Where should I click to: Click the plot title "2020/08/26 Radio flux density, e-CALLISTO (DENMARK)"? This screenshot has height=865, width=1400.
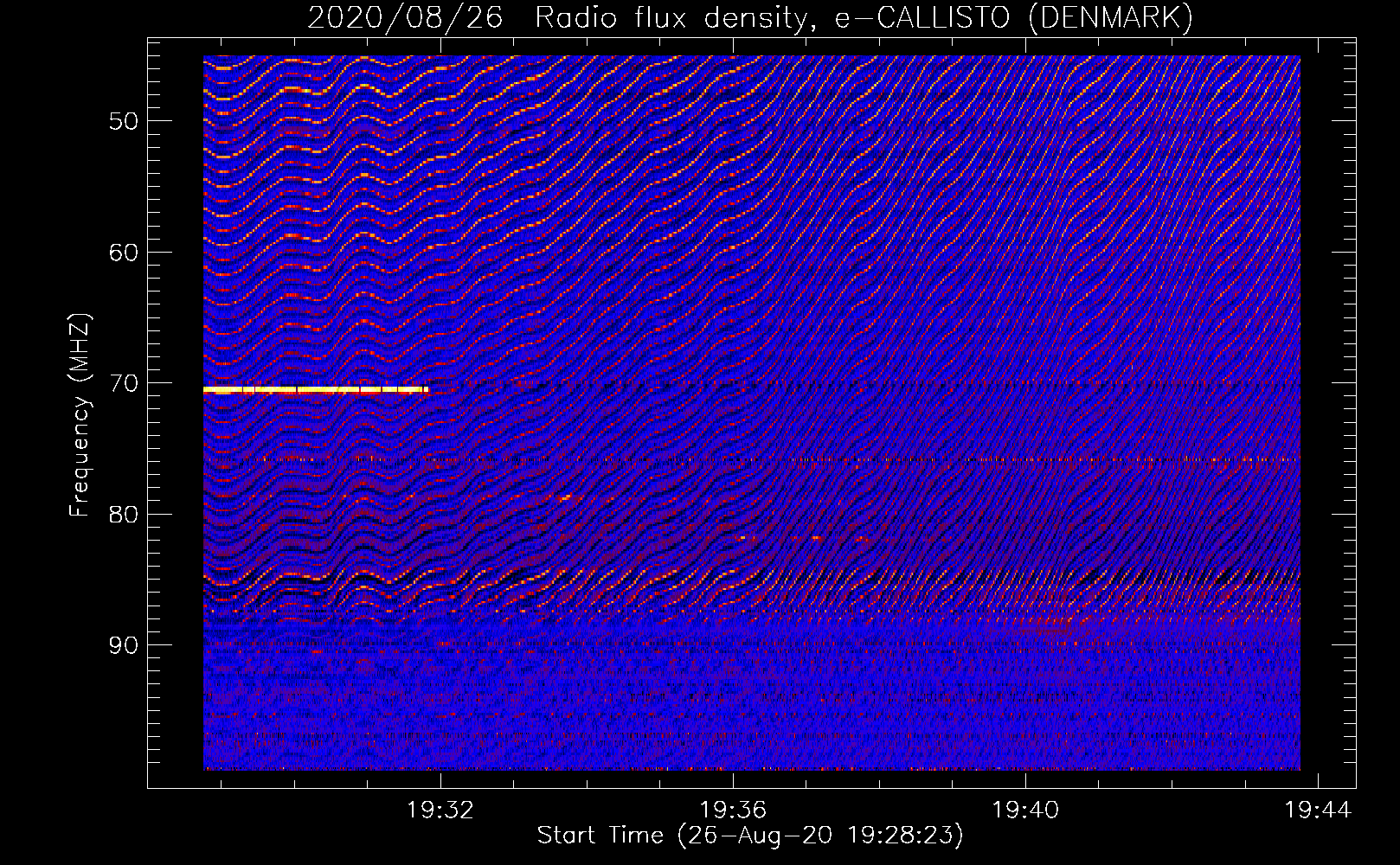tap(750, 18)
